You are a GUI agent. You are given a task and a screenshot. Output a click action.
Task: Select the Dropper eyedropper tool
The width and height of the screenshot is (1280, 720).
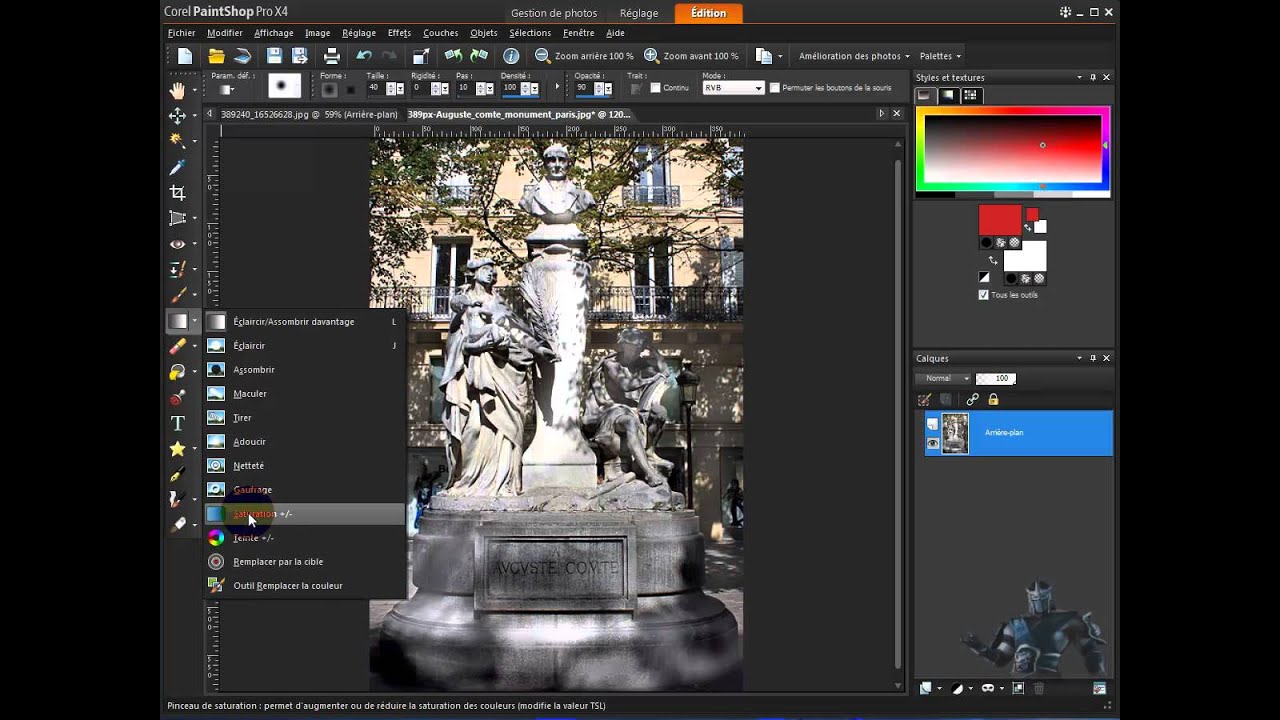tap(178, 167)
